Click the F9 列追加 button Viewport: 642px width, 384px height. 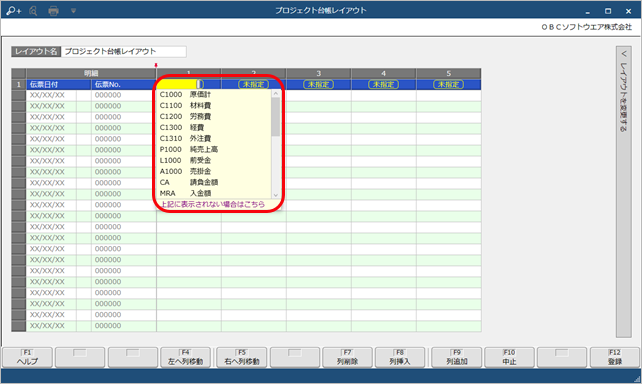pos(457,357)
